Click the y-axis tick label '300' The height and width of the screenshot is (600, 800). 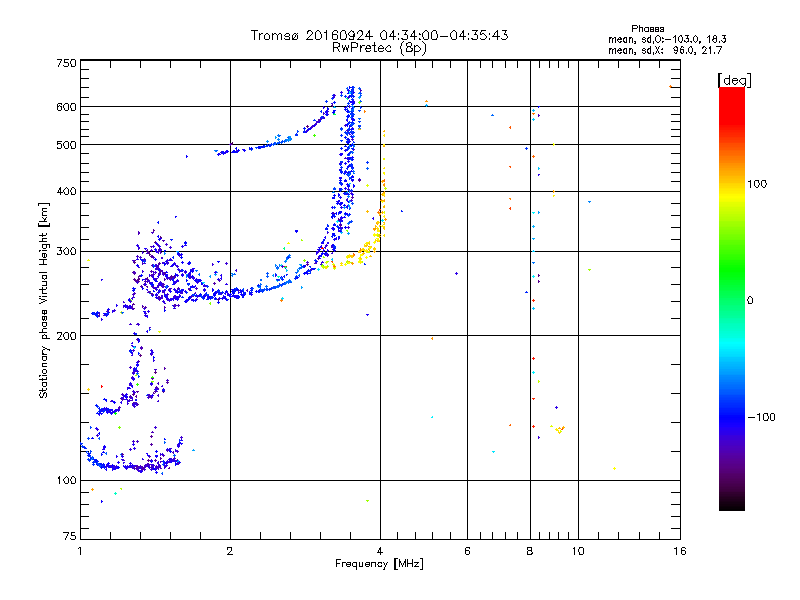point(66,252)
